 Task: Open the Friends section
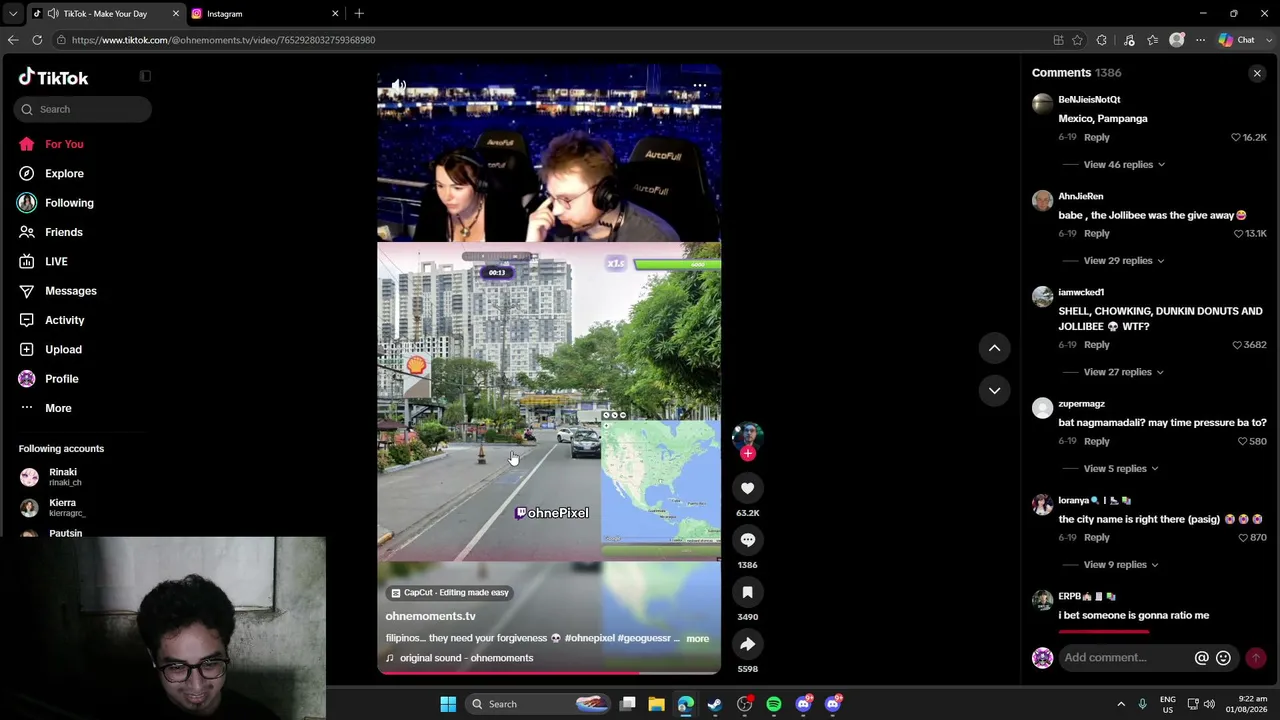64,232
